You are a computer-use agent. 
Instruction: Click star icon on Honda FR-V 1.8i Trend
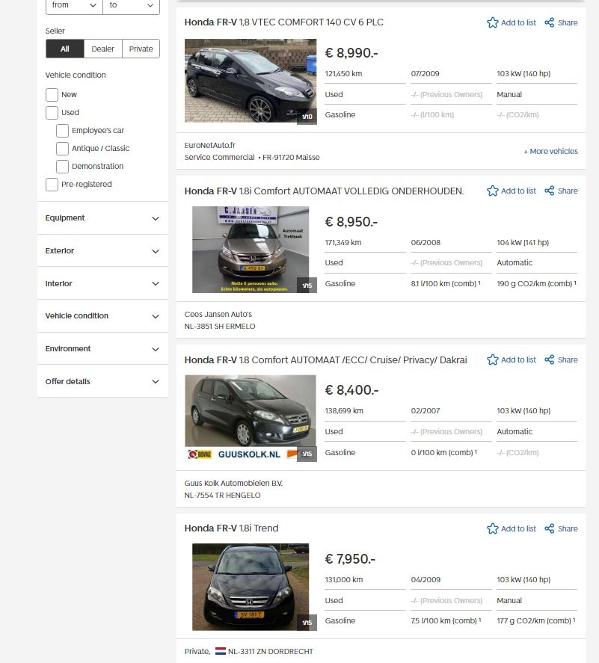(x=492, y=528)
